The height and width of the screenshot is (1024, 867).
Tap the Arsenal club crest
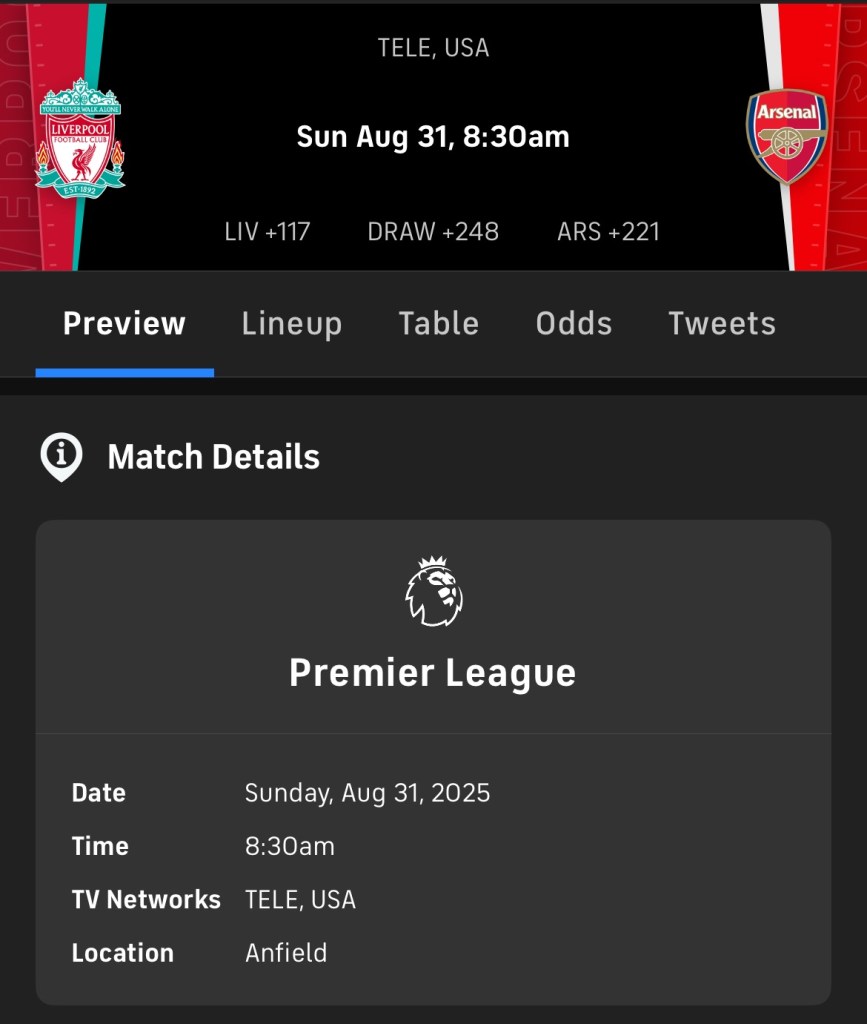(787, 137)
